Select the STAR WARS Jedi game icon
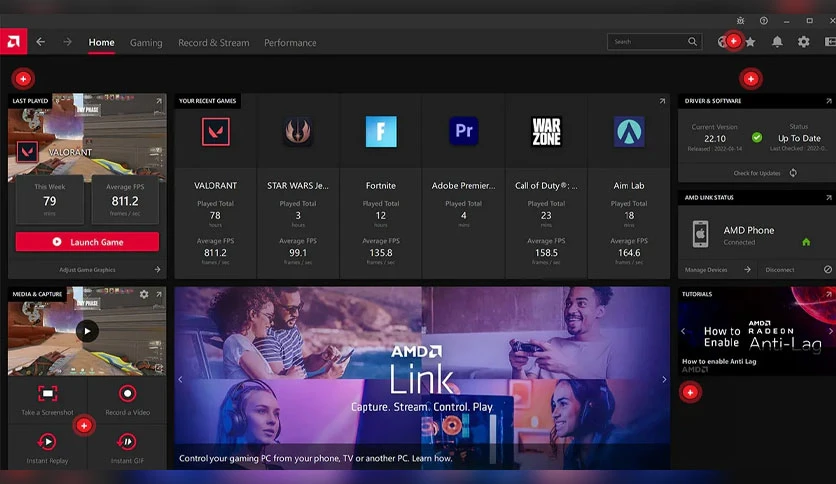This screenshot has height=484, width=836. [x=298, y=131]
